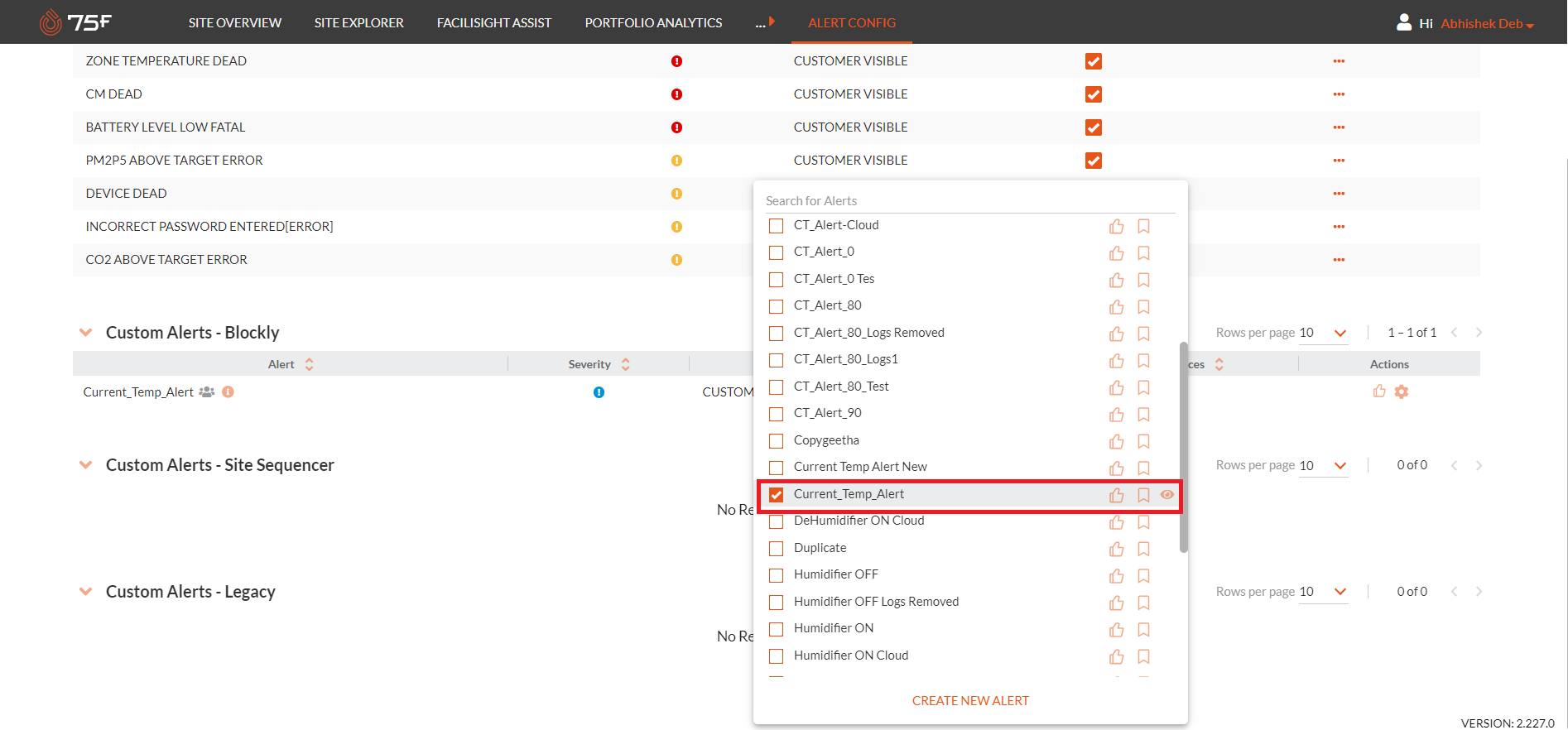Click thumbs-up icon for CT_Alert_90

[1117, 414]
